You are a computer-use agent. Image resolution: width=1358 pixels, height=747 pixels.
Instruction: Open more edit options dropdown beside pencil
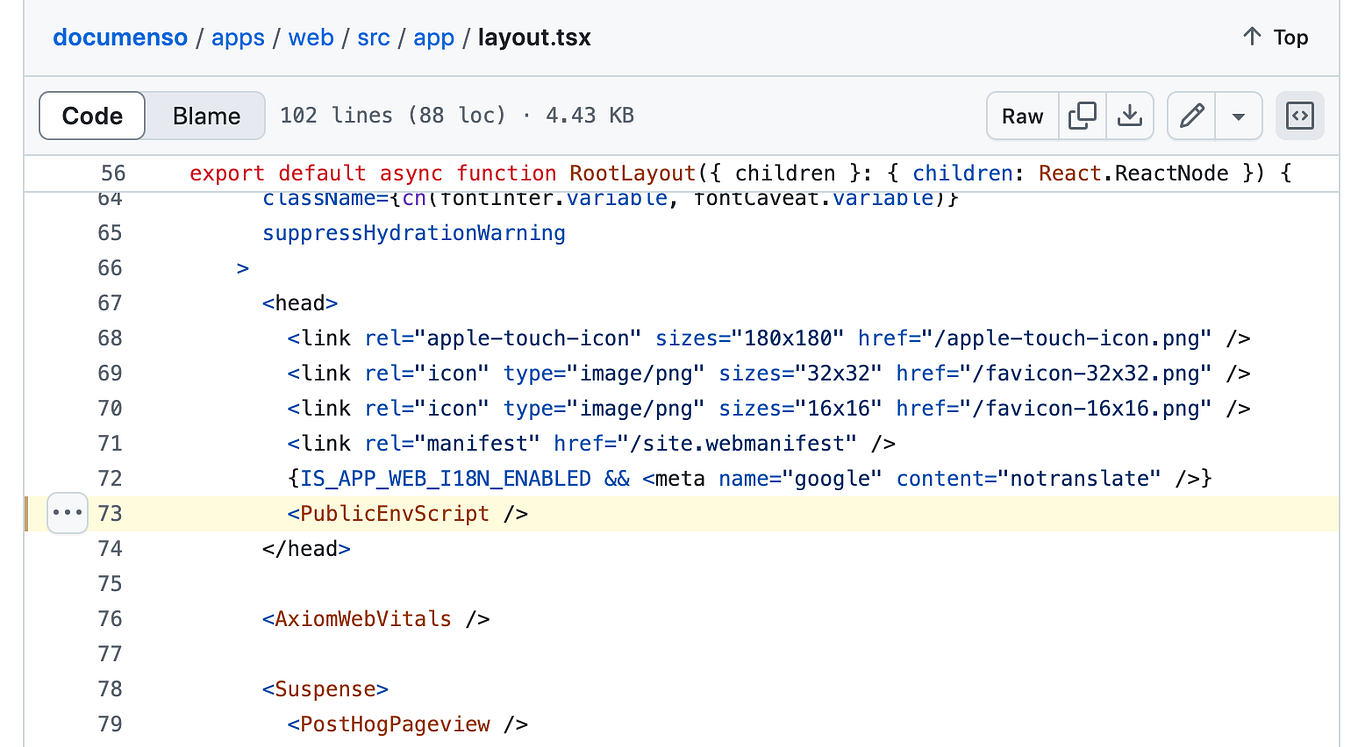1238,115
